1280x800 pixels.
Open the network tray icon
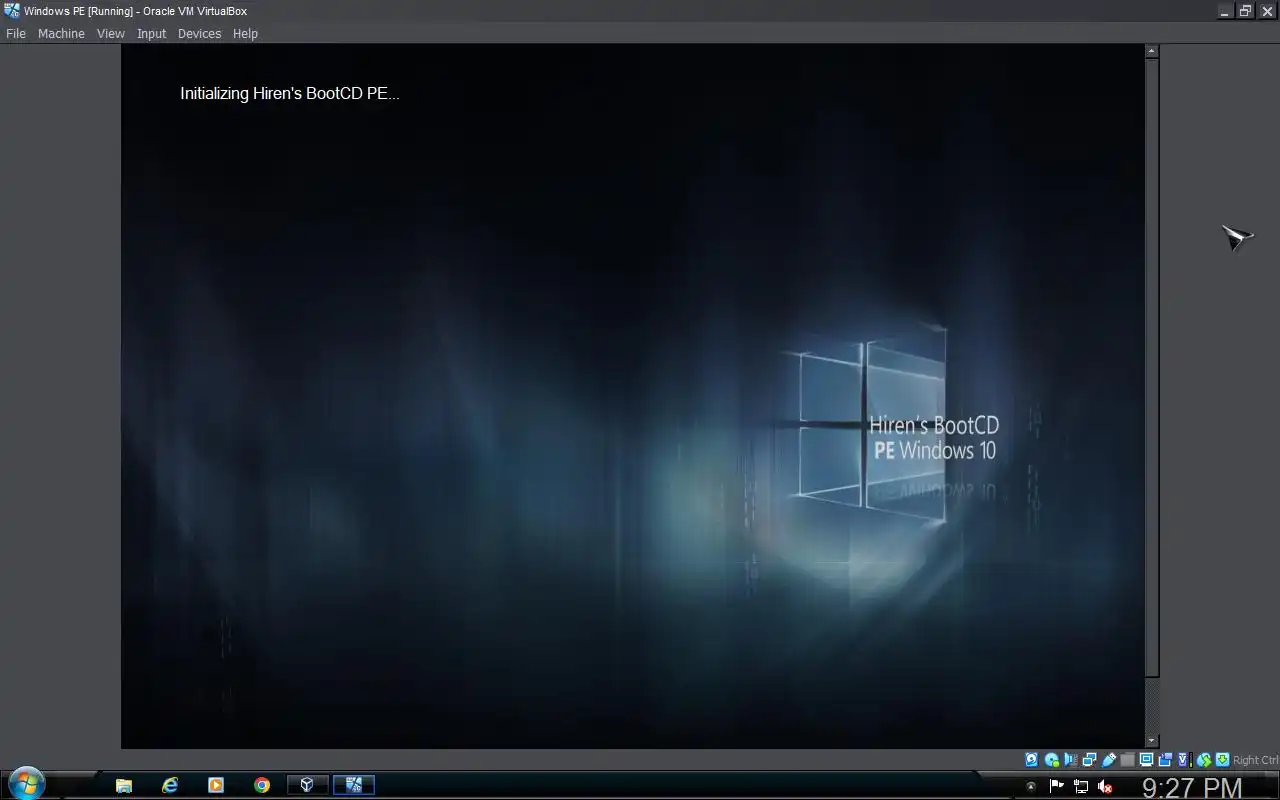(x=1081, y=786)
